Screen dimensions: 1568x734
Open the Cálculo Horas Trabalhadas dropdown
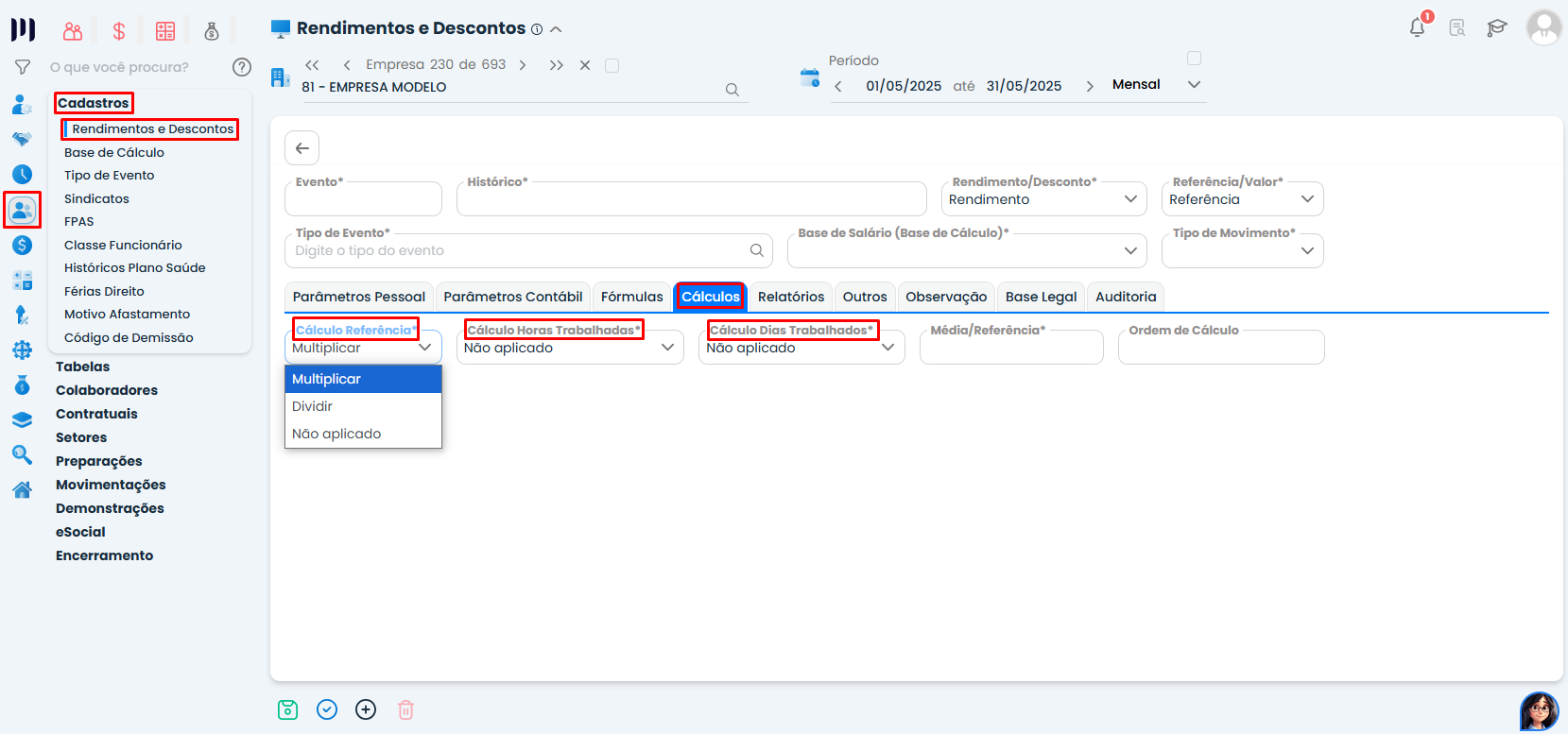(571, 348)
